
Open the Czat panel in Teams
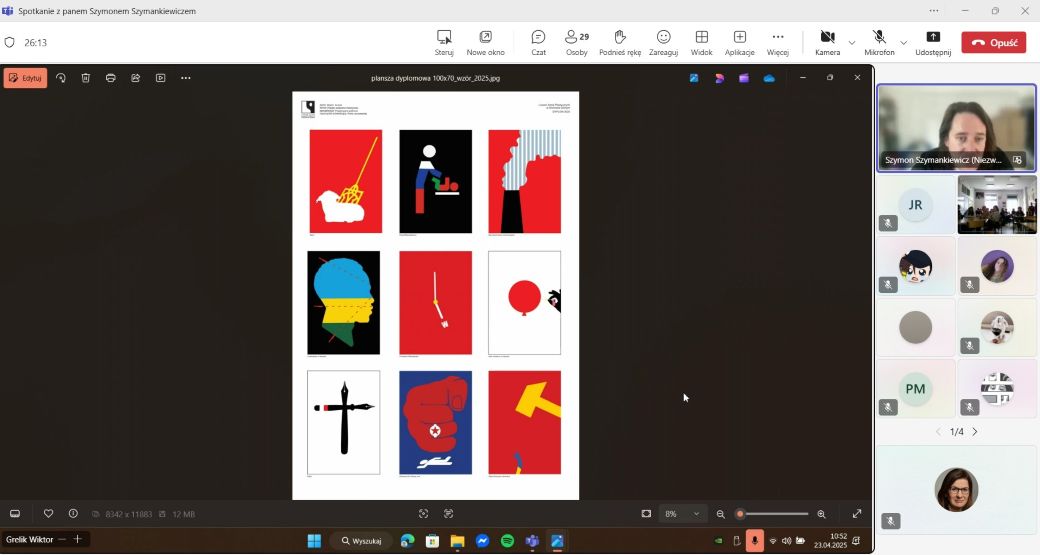tap(538, 41)
